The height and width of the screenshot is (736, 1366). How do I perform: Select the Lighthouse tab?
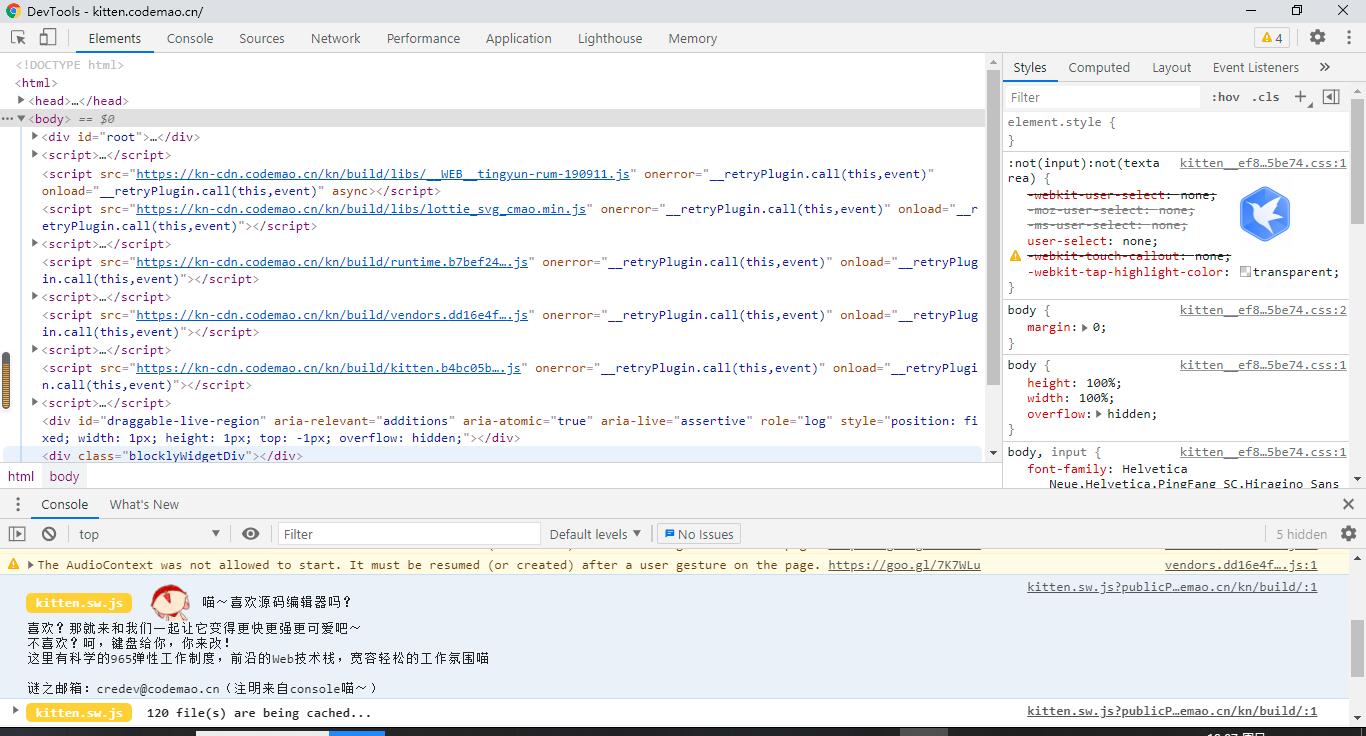pyautogui.click(x=610, y=38)
